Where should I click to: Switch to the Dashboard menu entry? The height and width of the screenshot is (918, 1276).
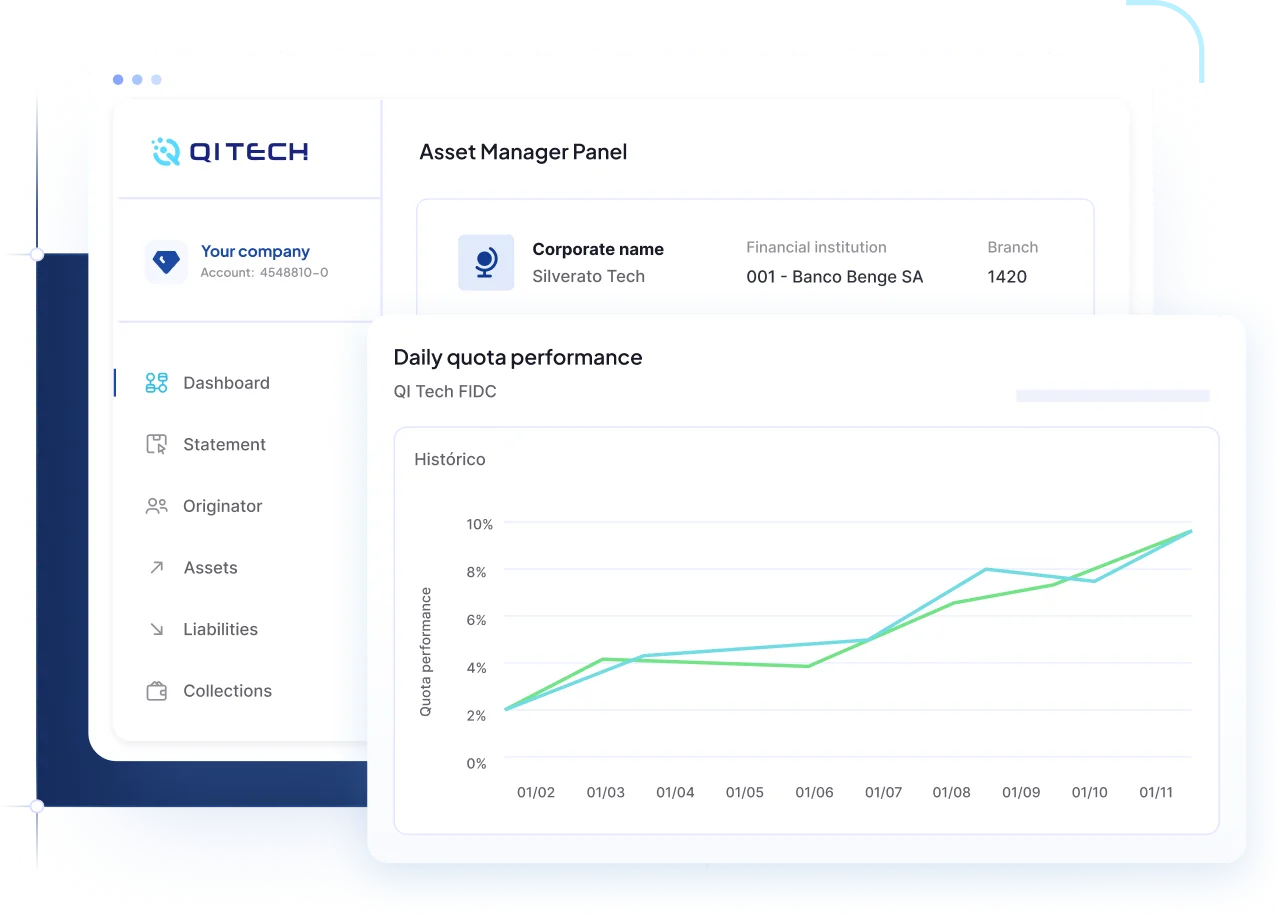click(226, 383)
